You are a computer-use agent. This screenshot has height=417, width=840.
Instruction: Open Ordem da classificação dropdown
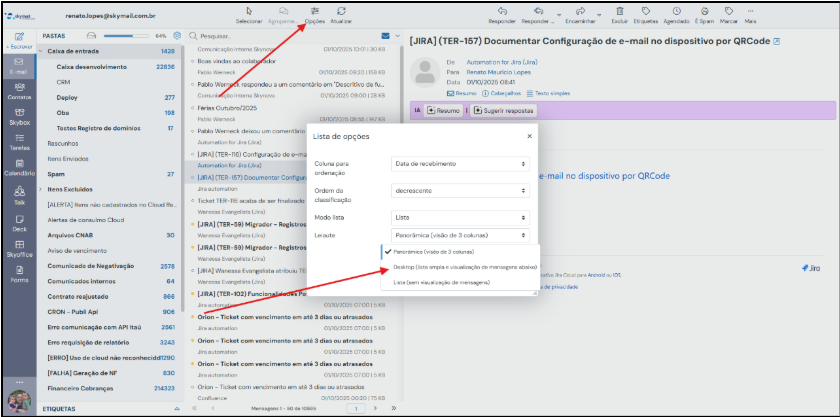click(x=459, y=190)
